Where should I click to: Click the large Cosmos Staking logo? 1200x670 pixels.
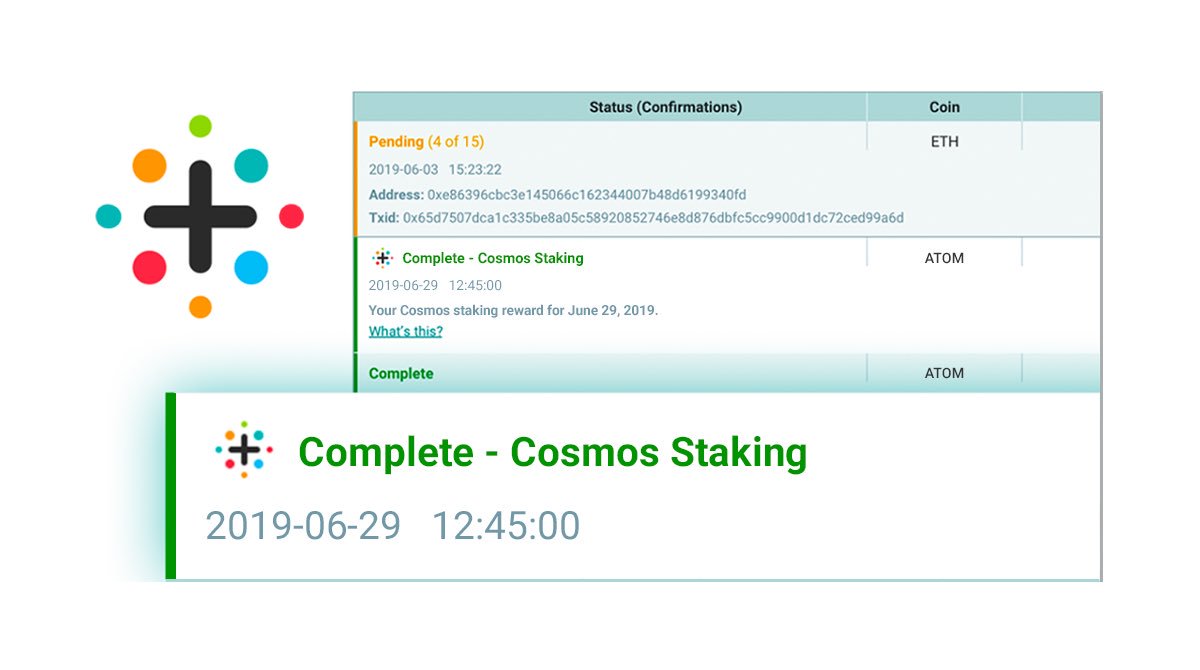coord(200,216)
